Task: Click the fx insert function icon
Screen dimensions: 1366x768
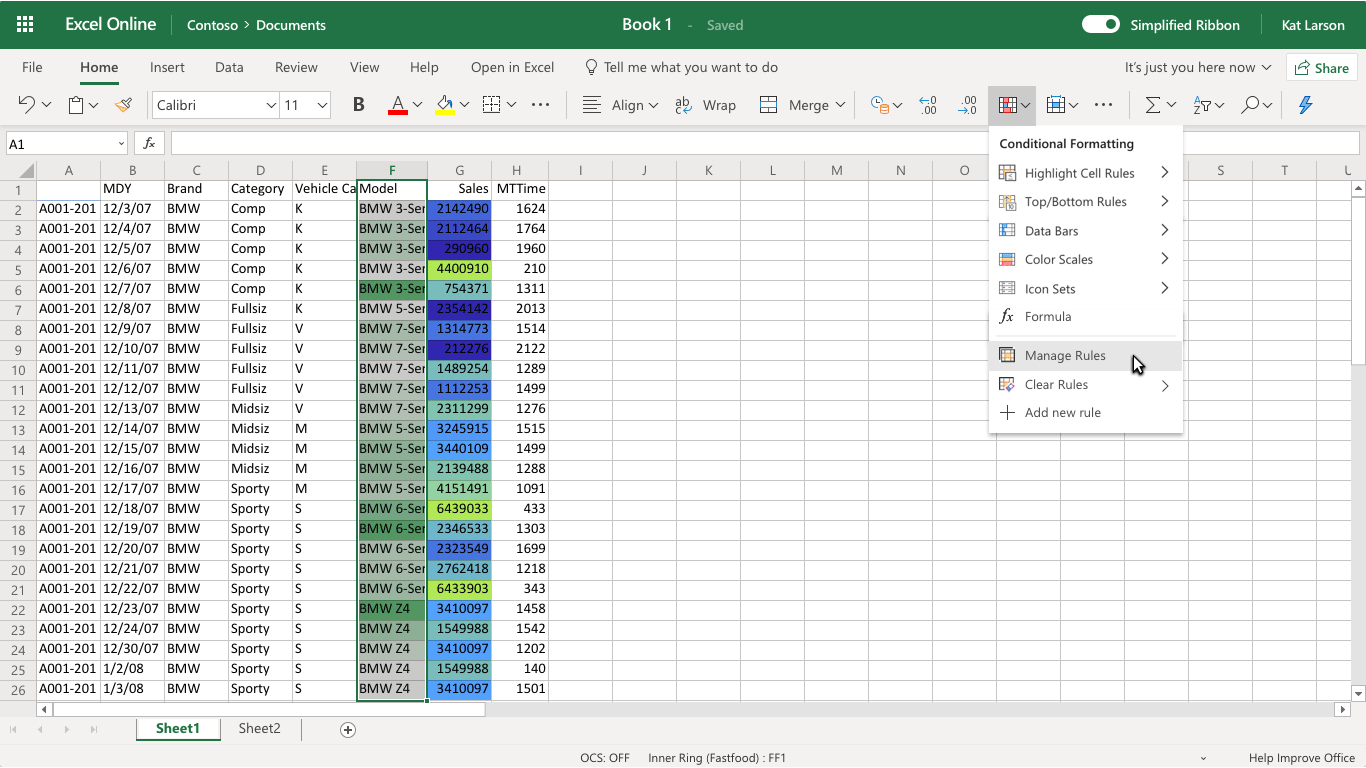Action: (x=149, y=144)
